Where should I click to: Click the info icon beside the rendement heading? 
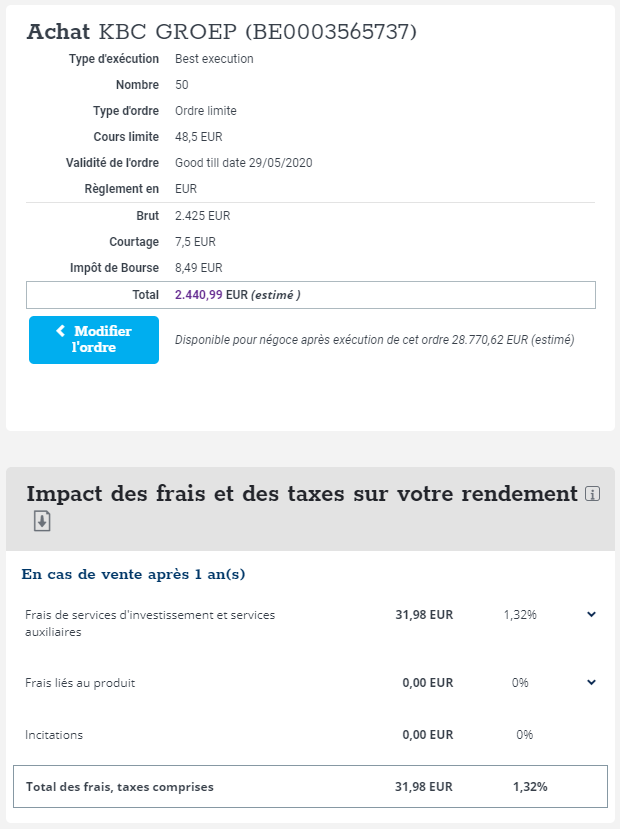592,494
